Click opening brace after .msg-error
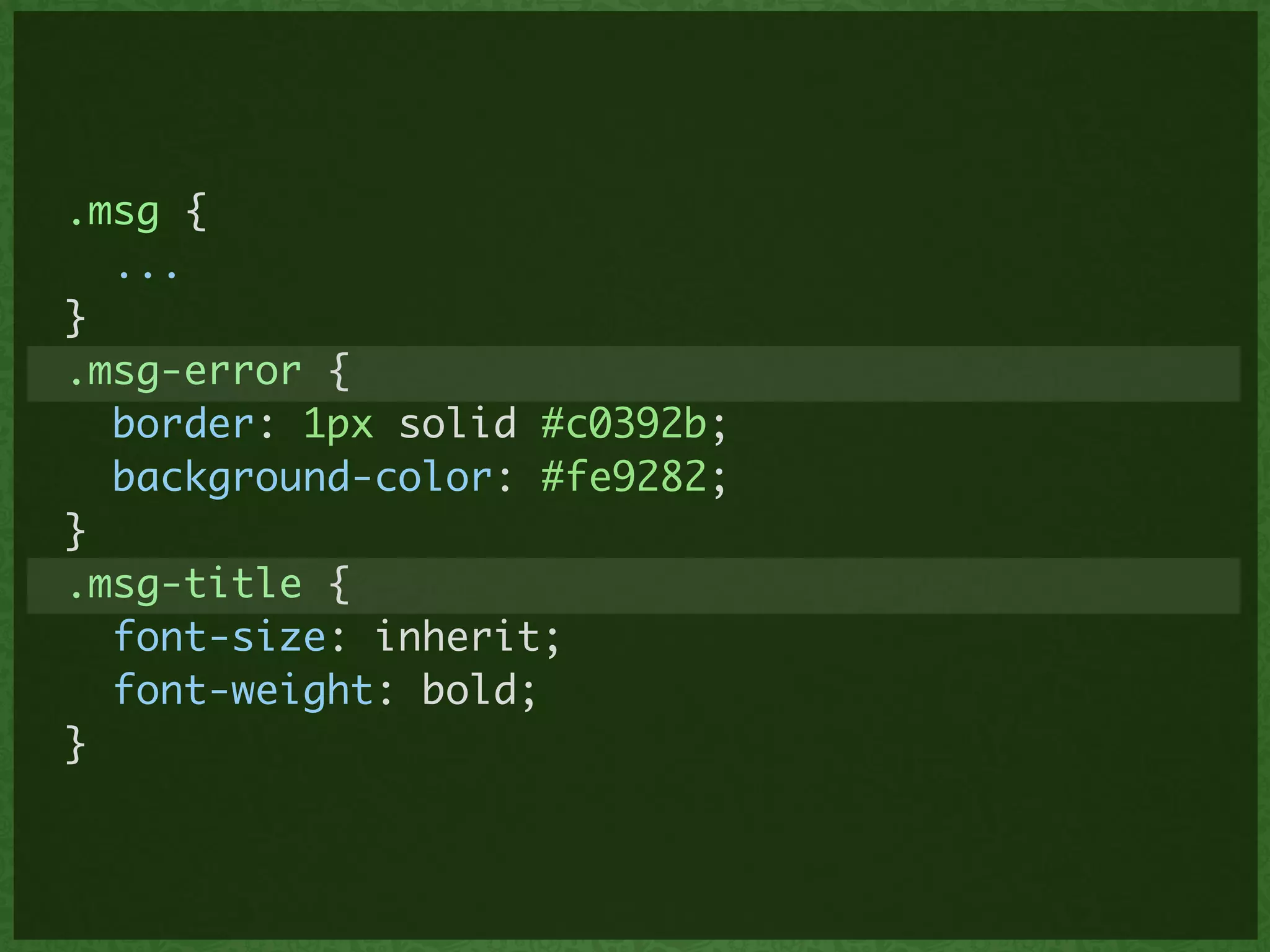 339,372
